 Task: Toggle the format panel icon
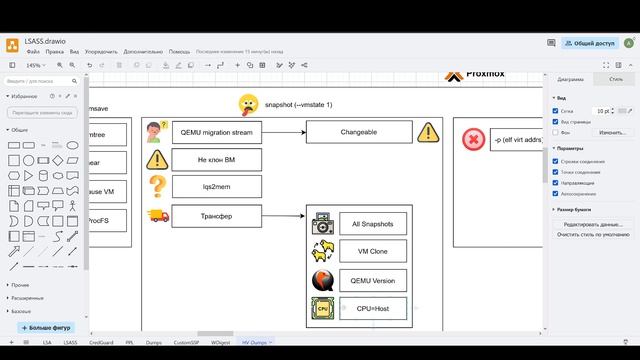(619, 65)
